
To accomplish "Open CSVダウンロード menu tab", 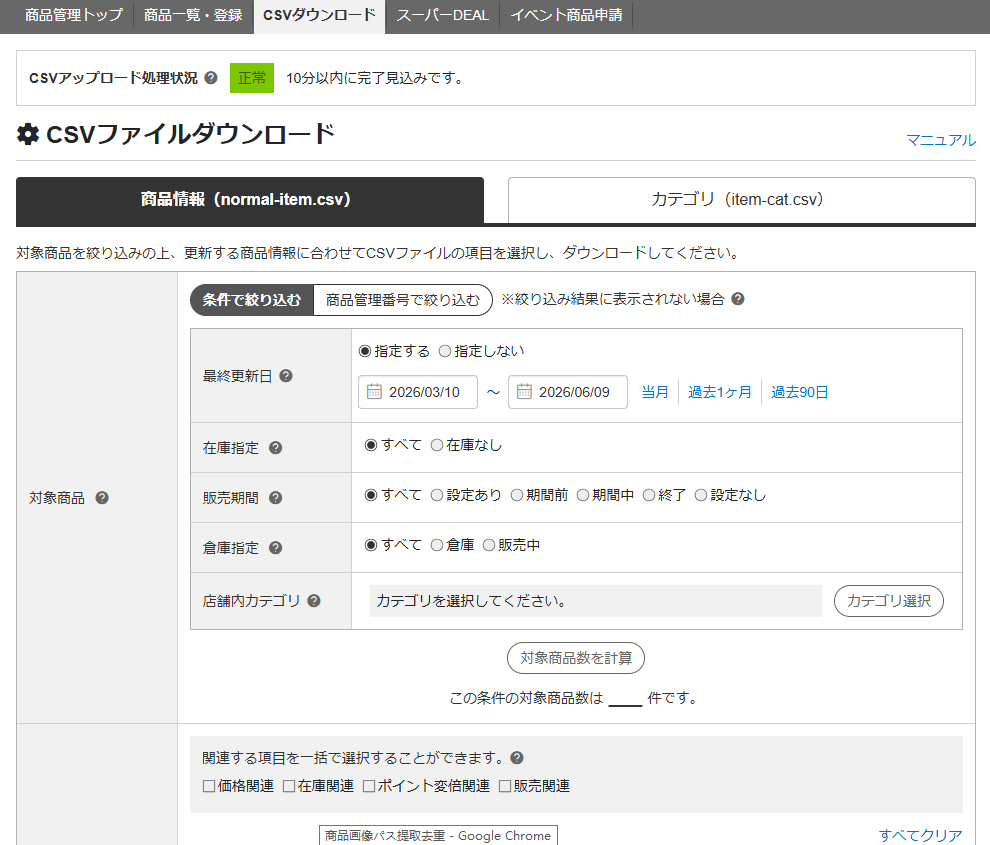I will (x=319, y=16).
